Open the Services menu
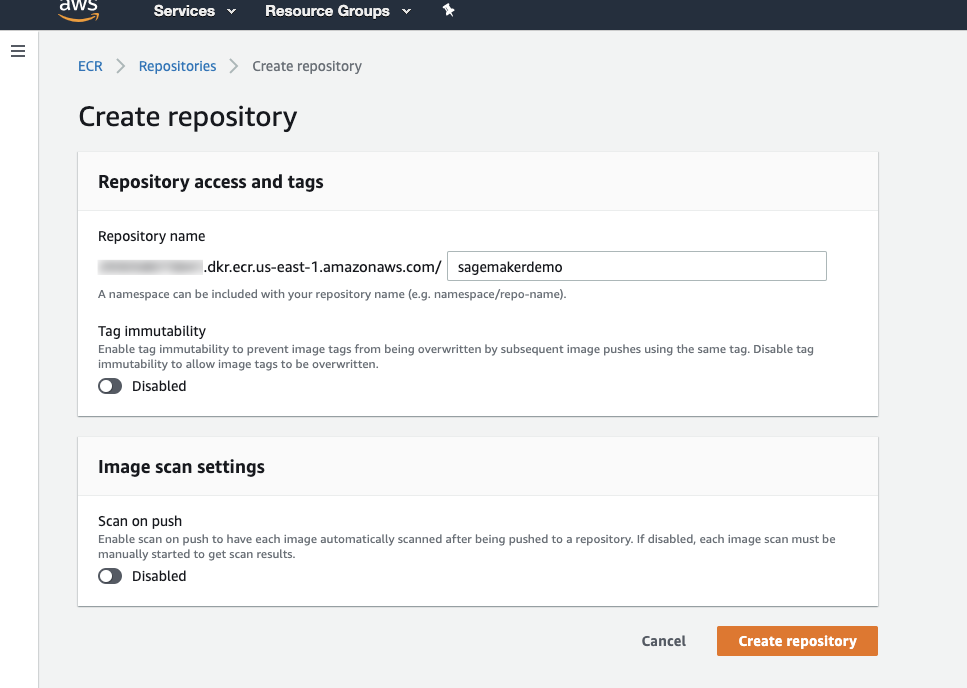 pos(184,11)
